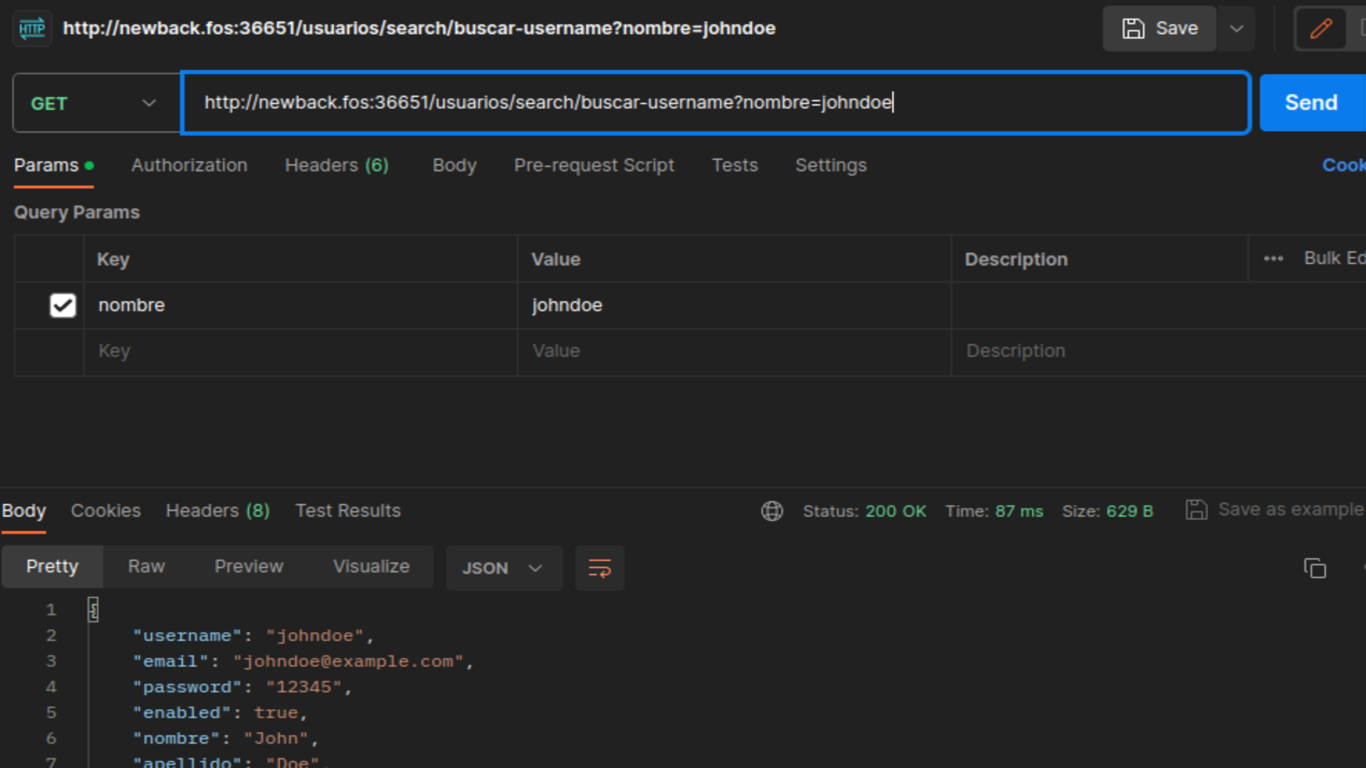
Task: Click the pencil edit icon
Action: pyautogui.click(x=1320, y=28)
